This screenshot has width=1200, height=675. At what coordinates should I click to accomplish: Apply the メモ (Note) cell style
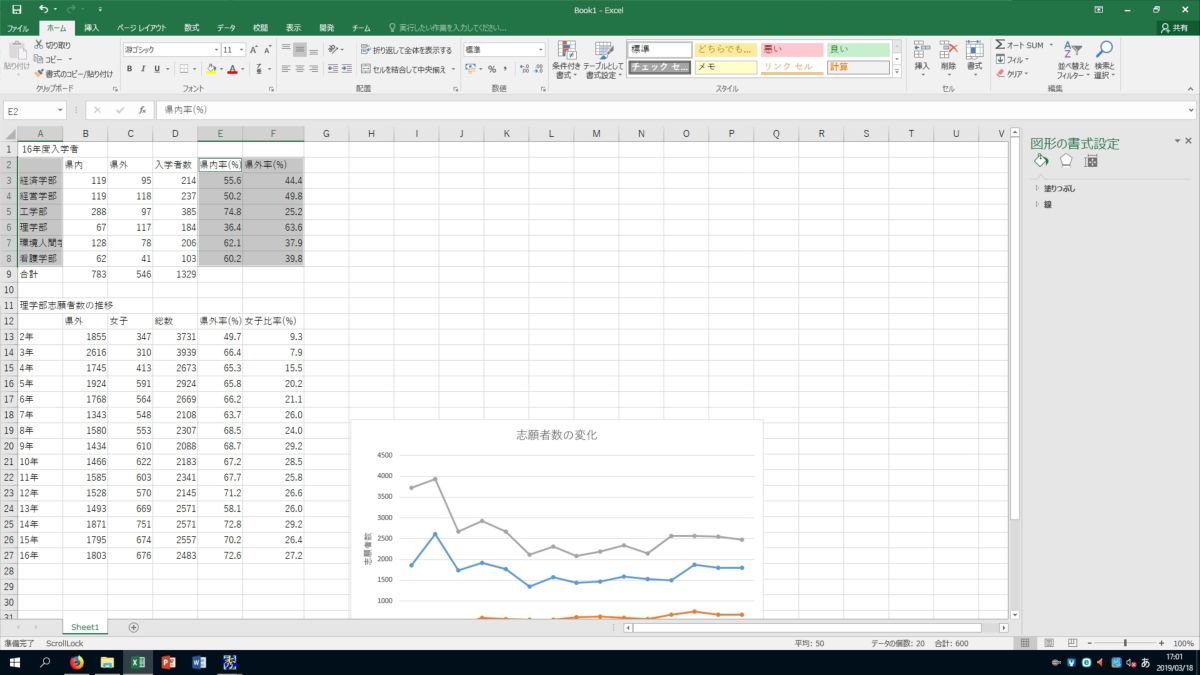coord(726,67)
